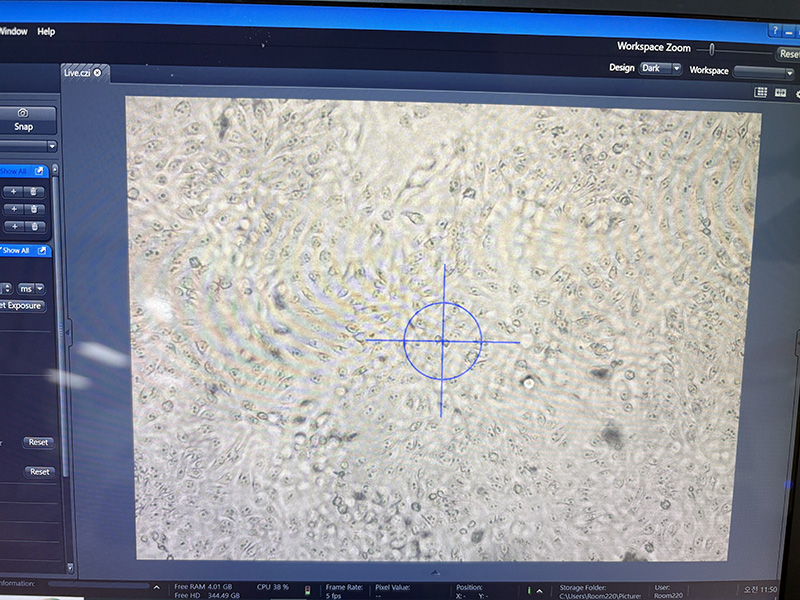Close the Live.czi document tab
This screenshot has width=800, height=600.
[x=97, y=73]
